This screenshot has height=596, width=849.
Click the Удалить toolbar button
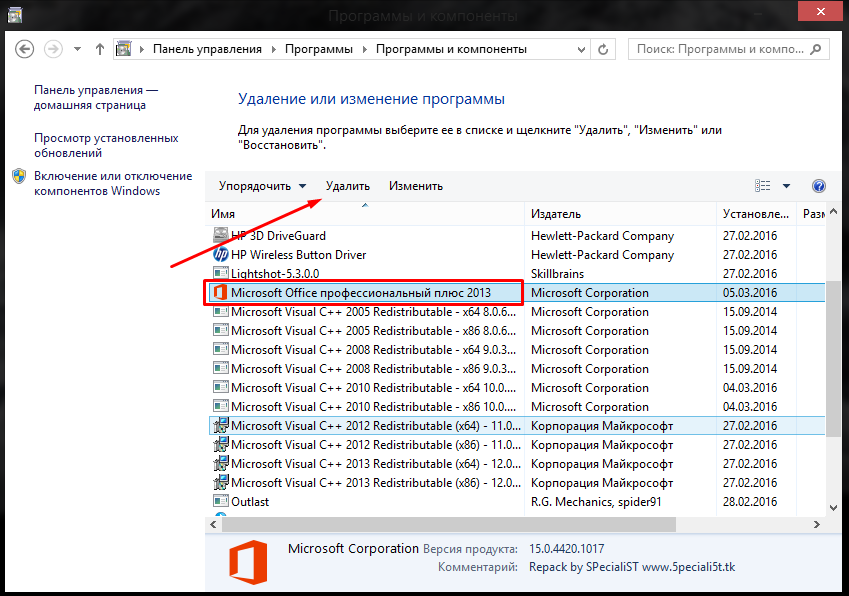(x=347, y=186)
